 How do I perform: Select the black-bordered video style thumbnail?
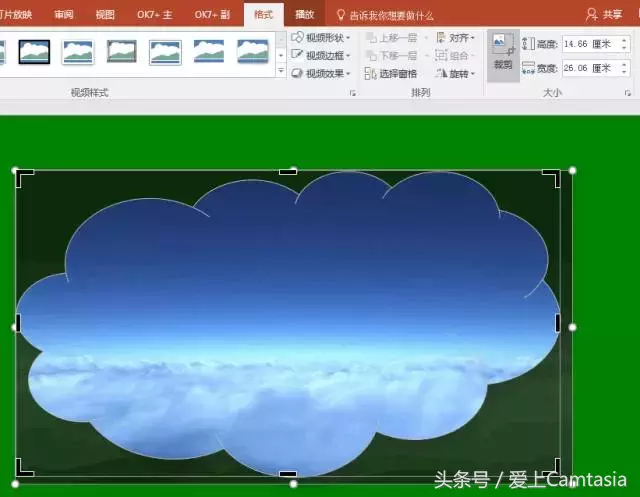[34, 52]
